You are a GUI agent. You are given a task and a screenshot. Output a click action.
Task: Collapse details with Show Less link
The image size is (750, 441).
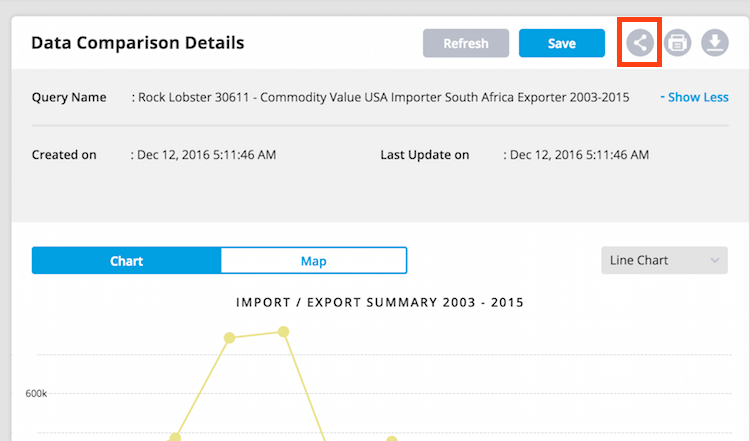(694, 97)
